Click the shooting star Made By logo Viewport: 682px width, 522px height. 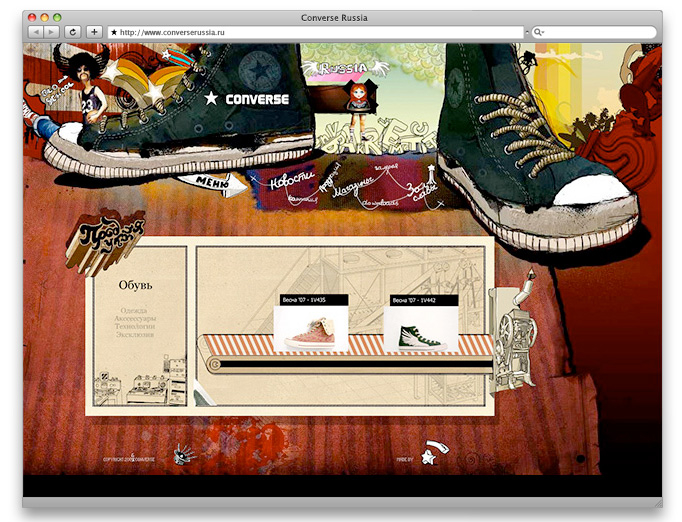pyautogui.click(x=434, y=452)
